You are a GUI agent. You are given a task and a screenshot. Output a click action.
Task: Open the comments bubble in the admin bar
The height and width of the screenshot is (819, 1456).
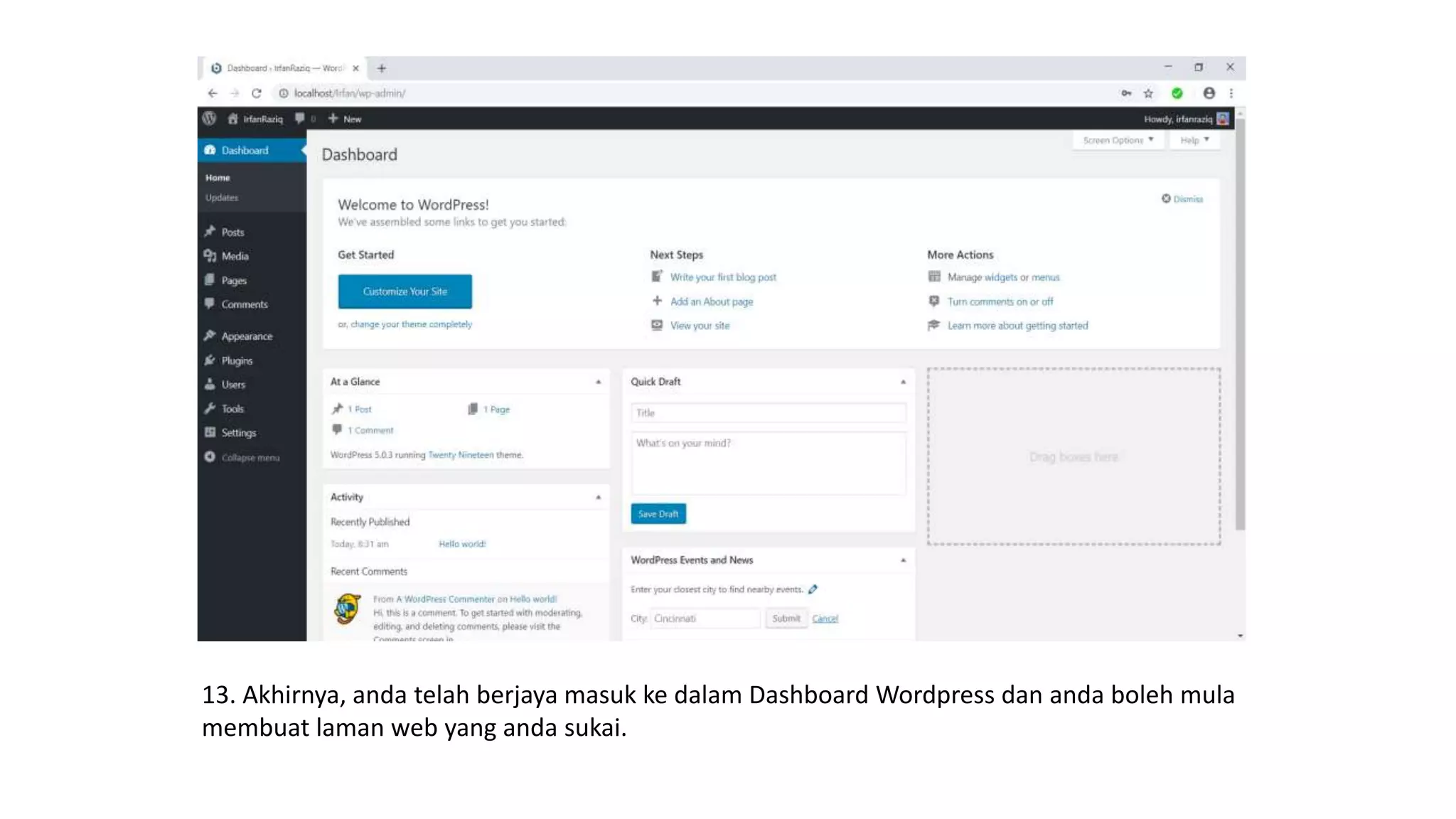(x=305, y=119)
